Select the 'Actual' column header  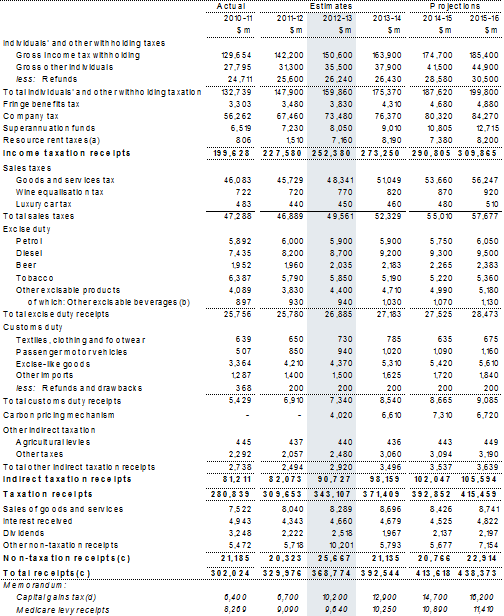coord(231,6)
